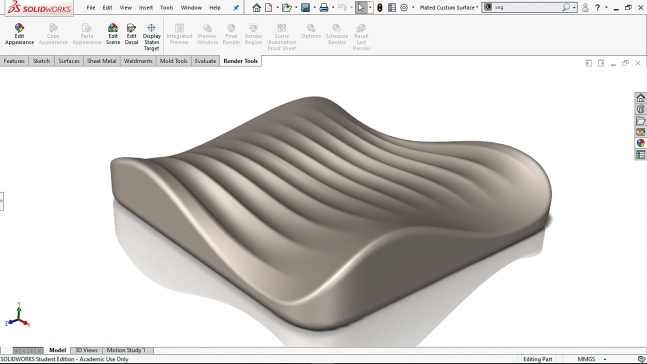Open the 3D Views tab
Viewport: 647px width, 364px height.
[x=86, y=350]
